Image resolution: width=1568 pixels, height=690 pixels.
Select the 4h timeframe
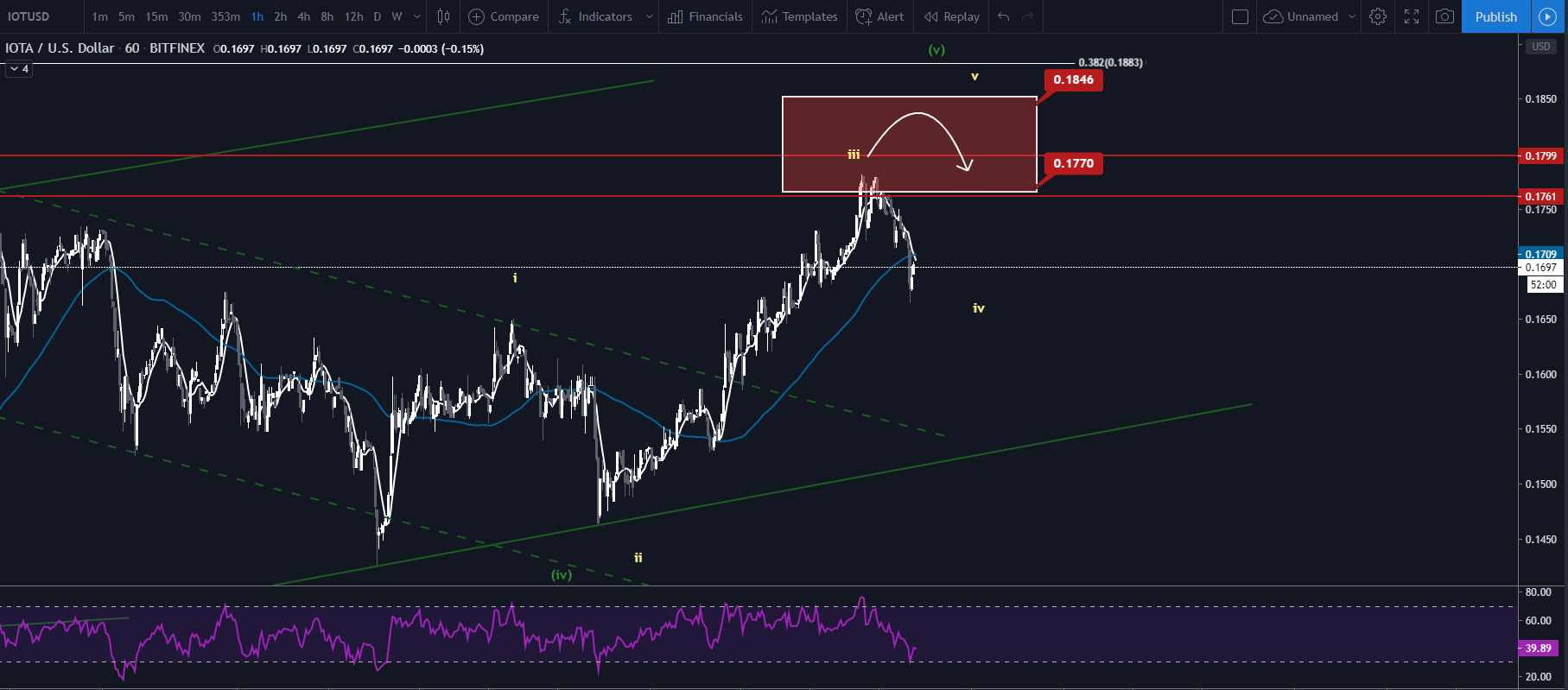point(303,16)
